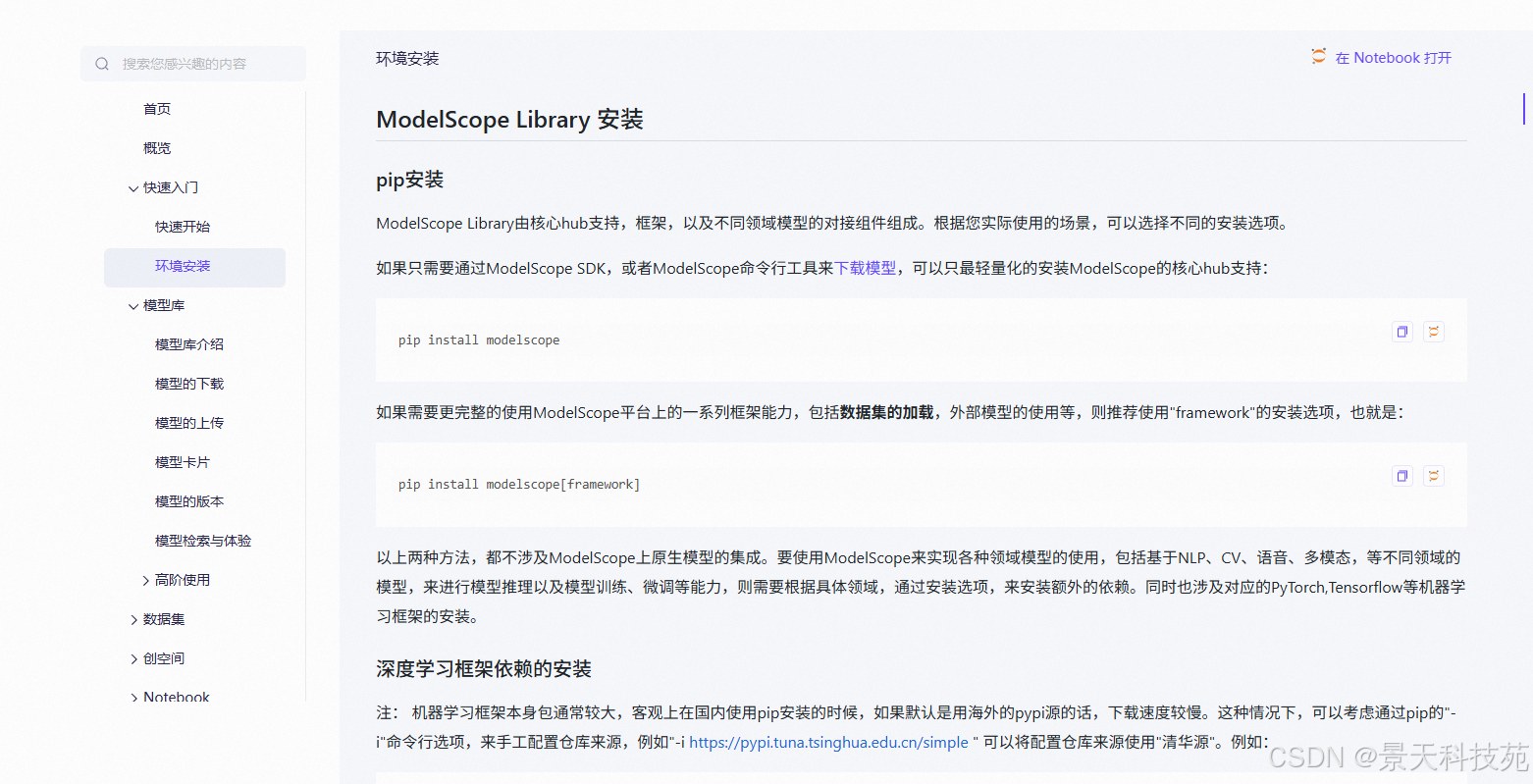
Task: Click the 'pip install modelscope[framework]' code text
Action: [x=519, y=485]
